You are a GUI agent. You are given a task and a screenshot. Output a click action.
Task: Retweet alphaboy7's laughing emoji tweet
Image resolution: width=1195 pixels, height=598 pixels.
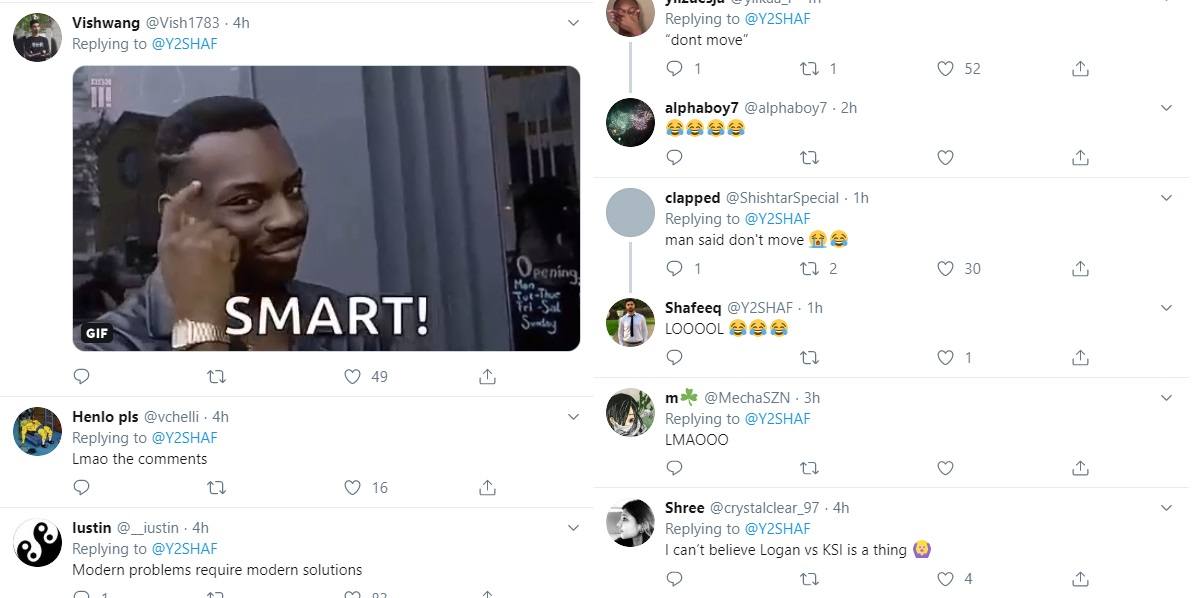point(809,158)
